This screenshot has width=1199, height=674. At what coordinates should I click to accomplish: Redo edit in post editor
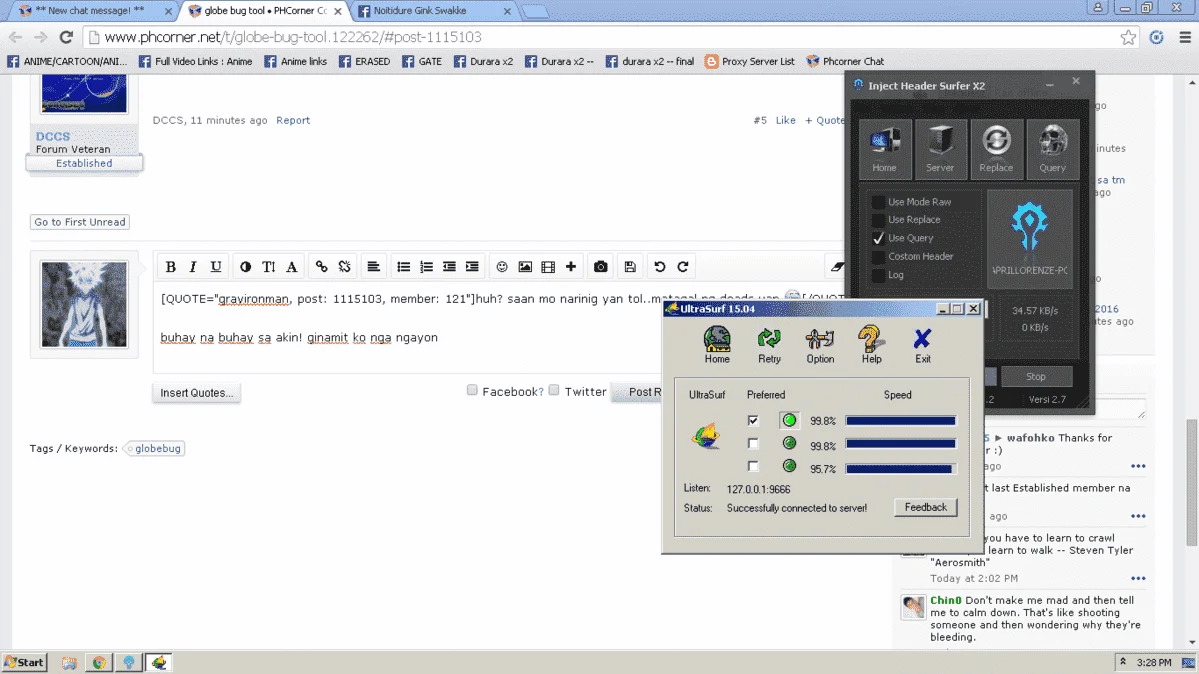[683, 266]
